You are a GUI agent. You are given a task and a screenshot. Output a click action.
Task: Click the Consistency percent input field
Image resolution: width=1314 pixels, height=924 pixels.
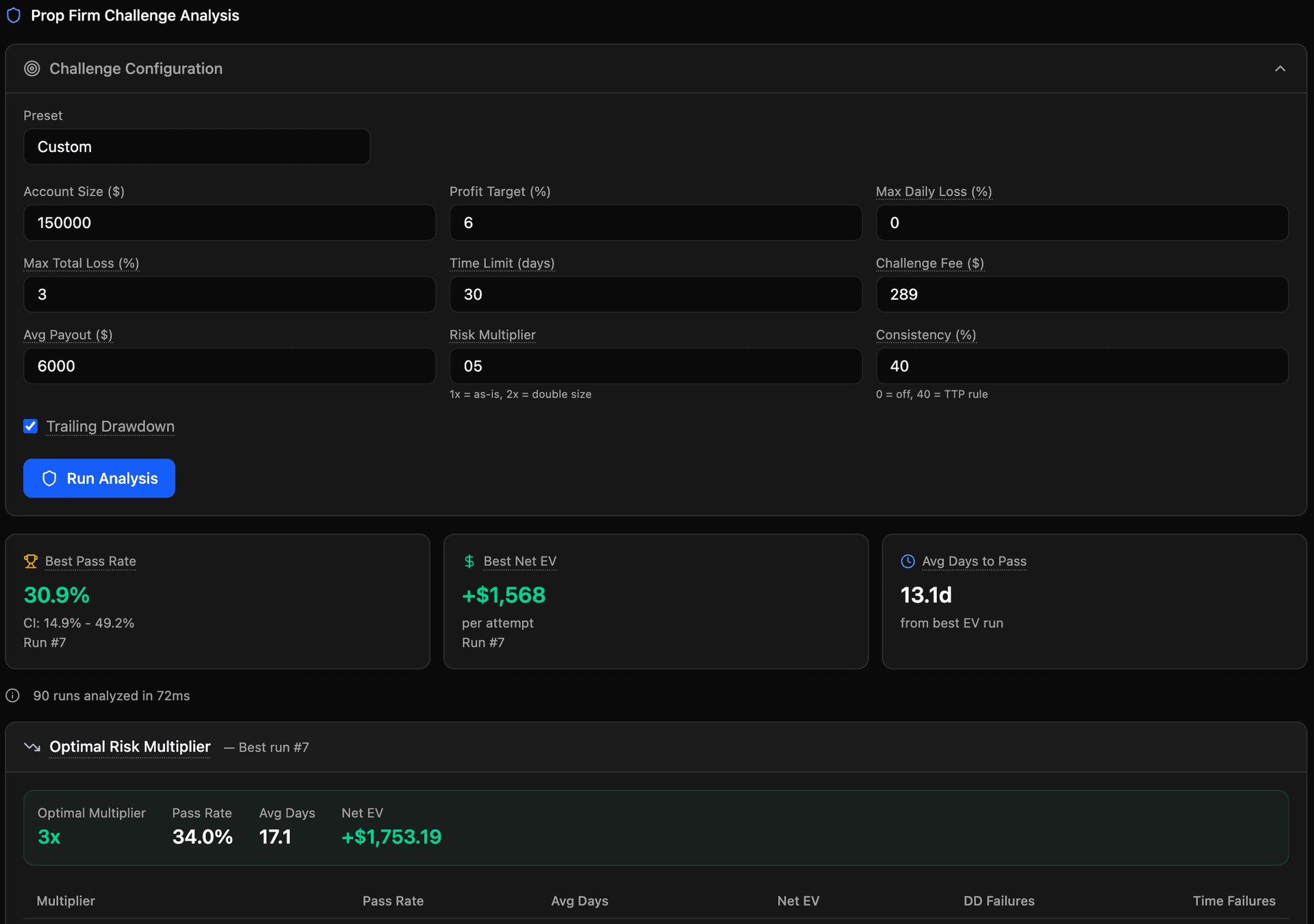(x=1082, y=366)
